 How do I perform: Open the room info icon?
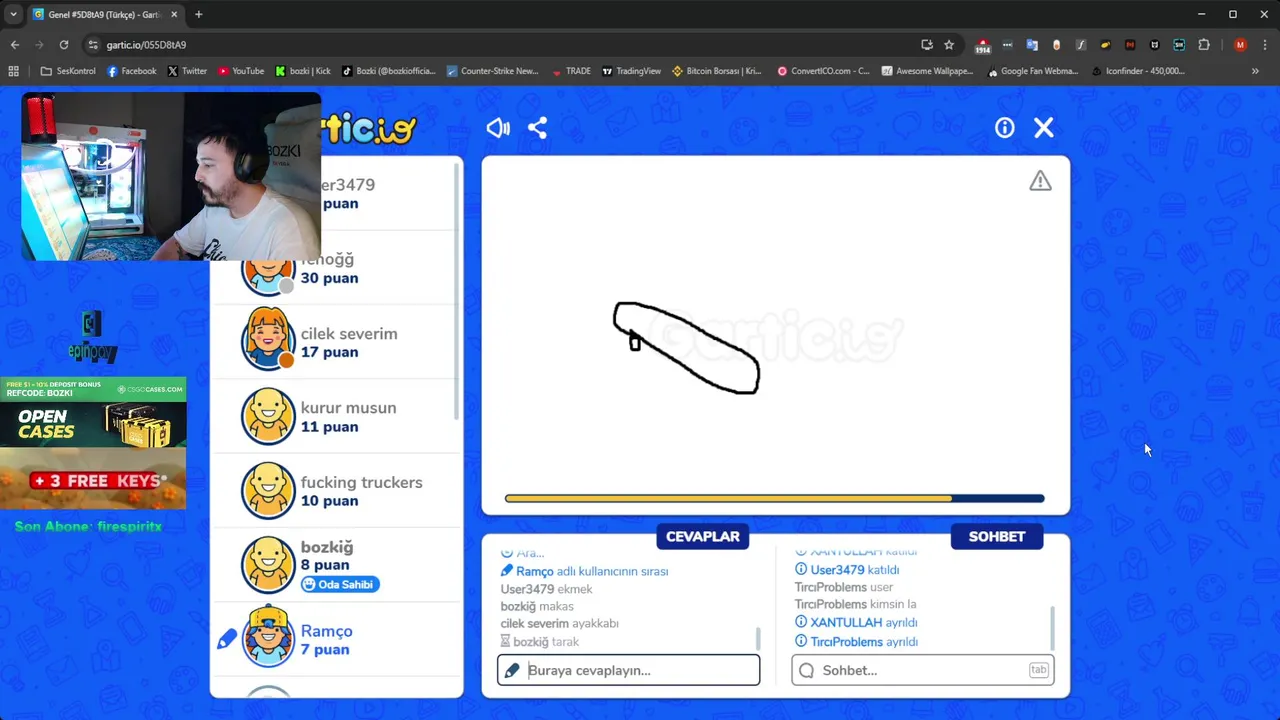click(1004, 128)
